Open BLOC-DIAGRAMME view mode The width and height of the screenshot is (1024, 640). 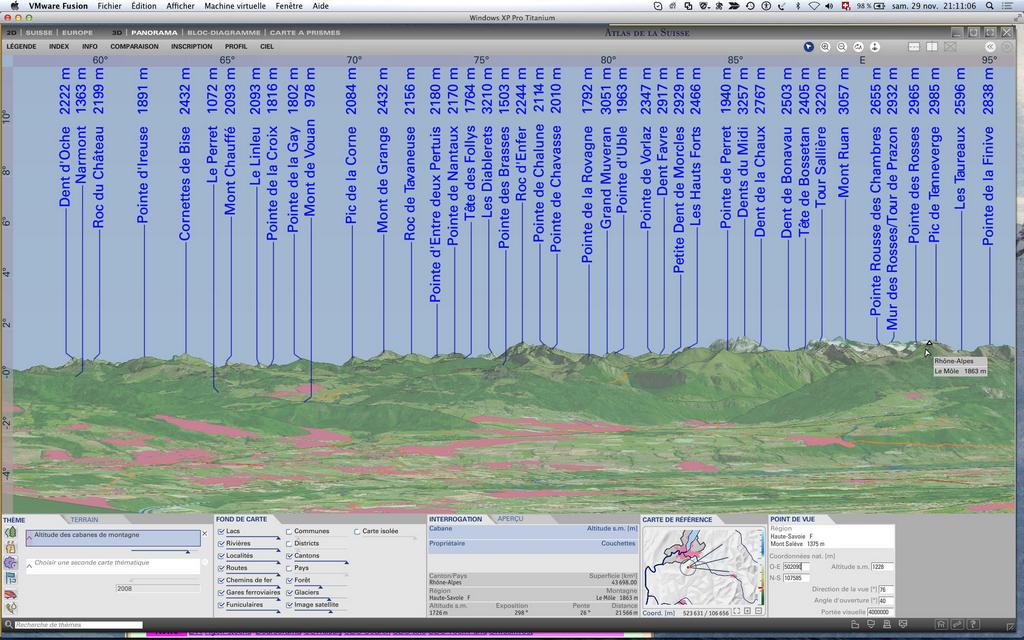(x=224, y=32)
